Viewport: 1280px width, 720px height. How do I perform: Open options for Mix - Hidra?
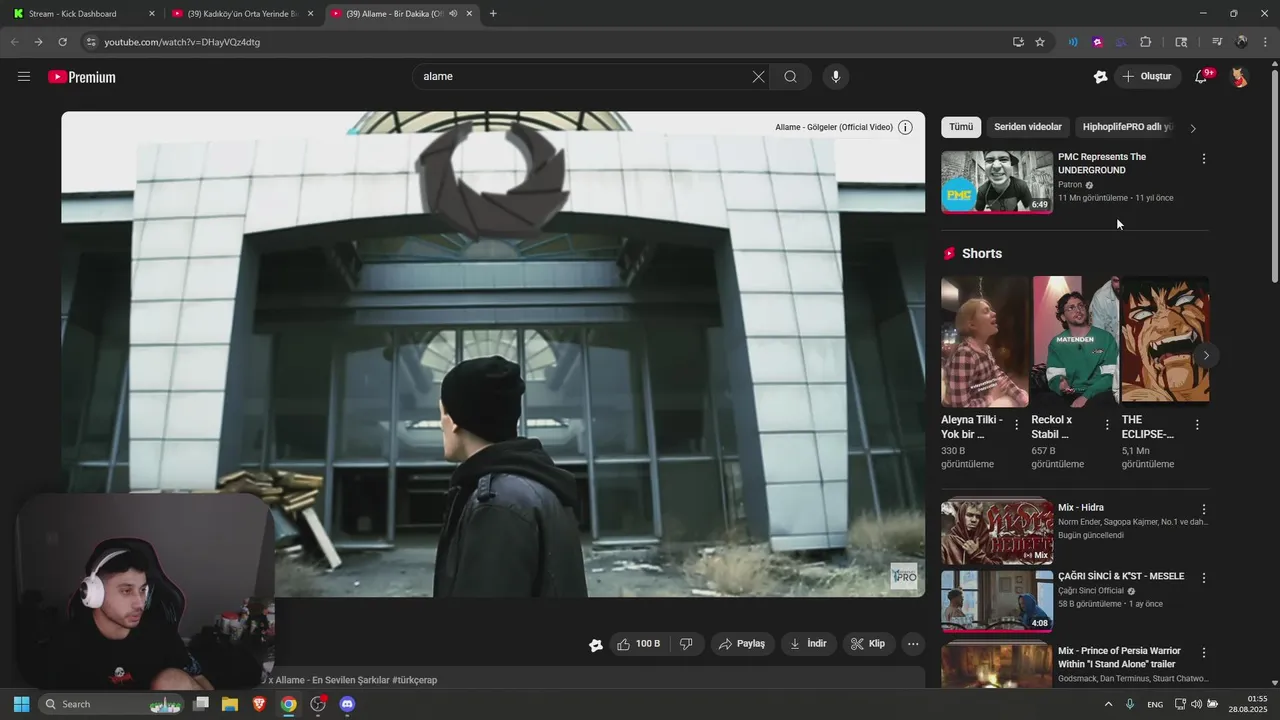pos(1204,510)
